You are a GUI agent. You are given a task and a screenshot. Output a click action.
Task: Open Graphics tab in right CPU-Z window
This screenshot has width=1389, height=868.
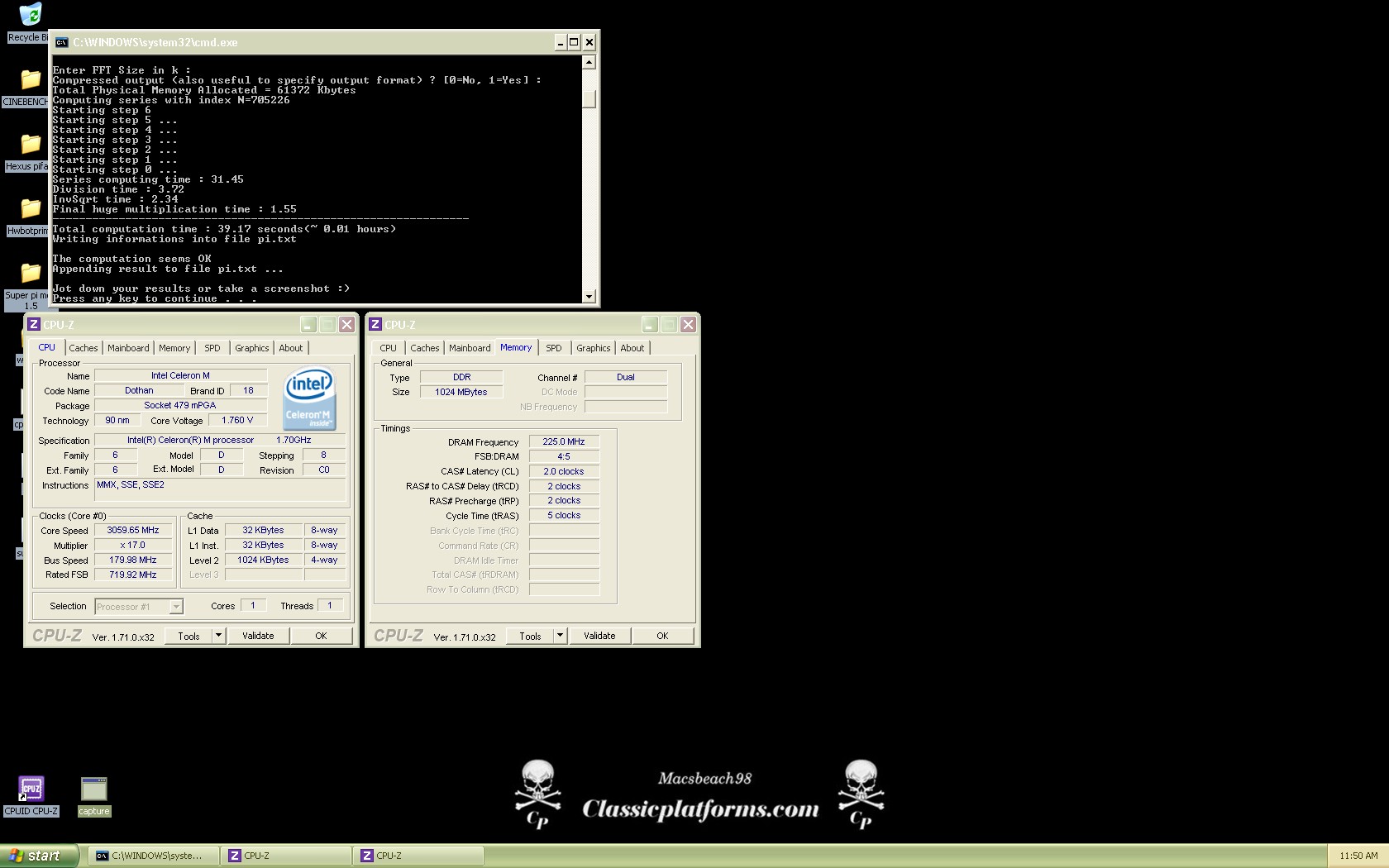coord(594,348)
